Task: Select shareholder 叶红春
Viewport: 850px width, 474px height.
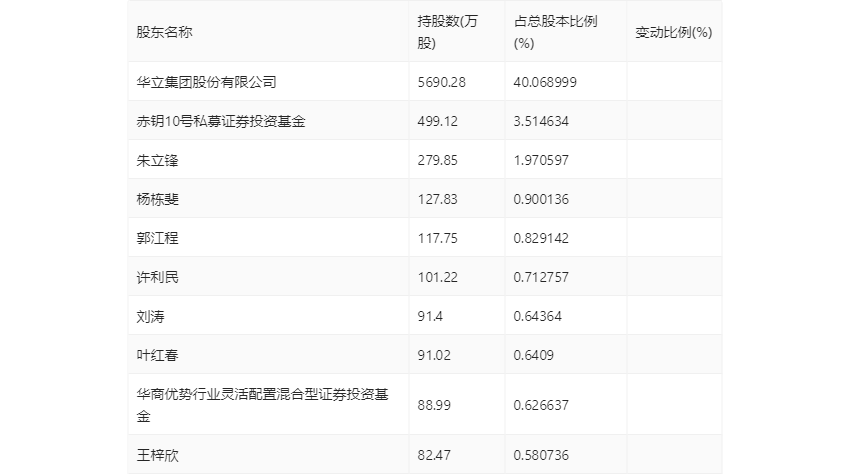Action: click(x=157, y=355)
